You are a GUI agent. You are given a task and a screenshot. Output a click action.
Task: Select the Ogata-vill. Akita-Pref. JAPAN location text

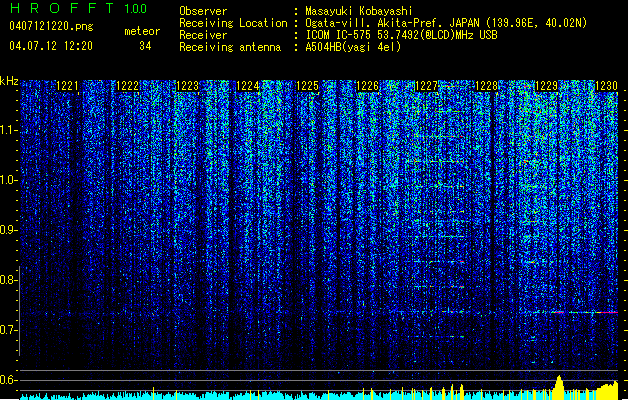(x=446, y=23)
